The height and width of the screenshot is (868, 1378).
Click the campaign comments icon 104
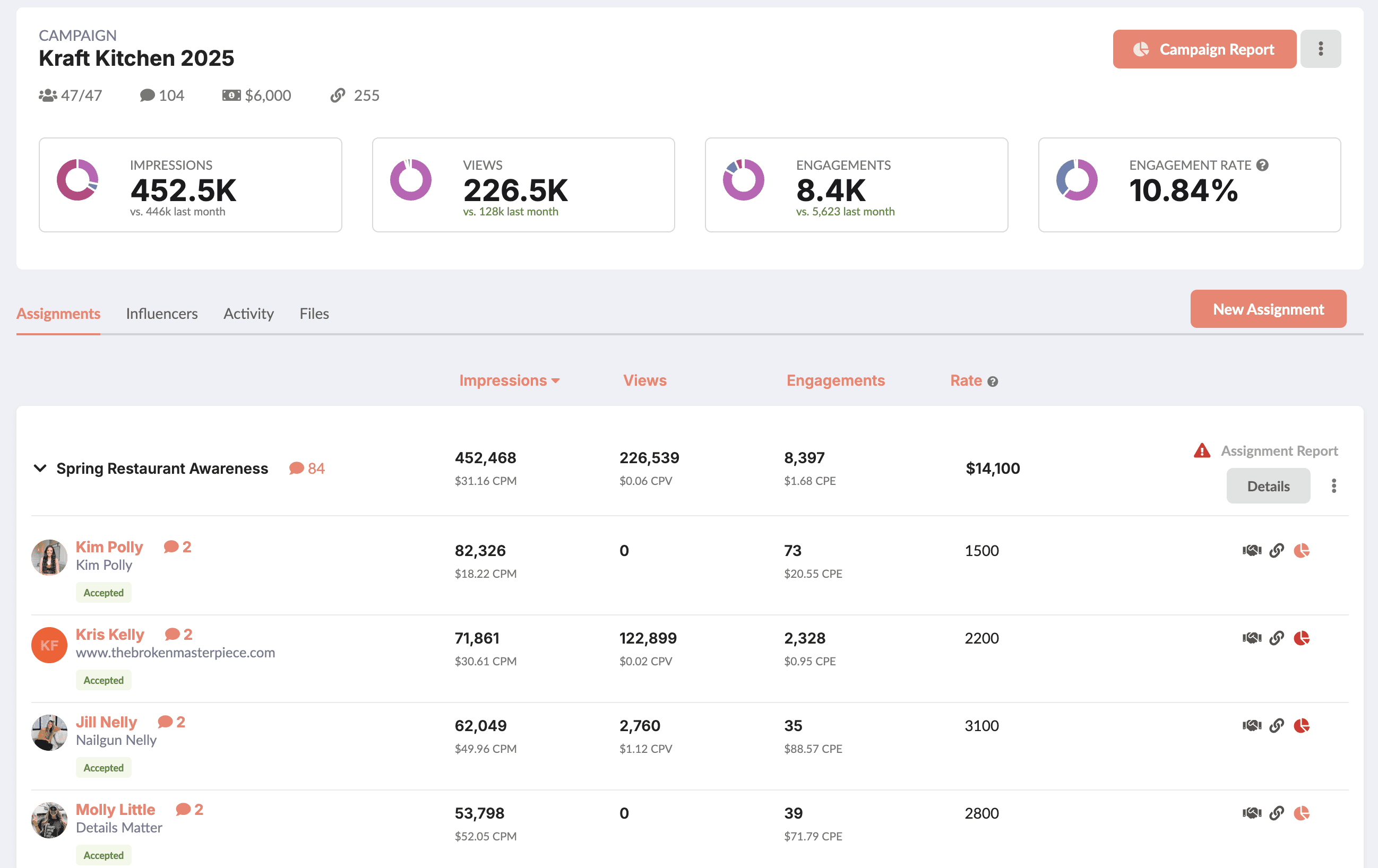147,96
